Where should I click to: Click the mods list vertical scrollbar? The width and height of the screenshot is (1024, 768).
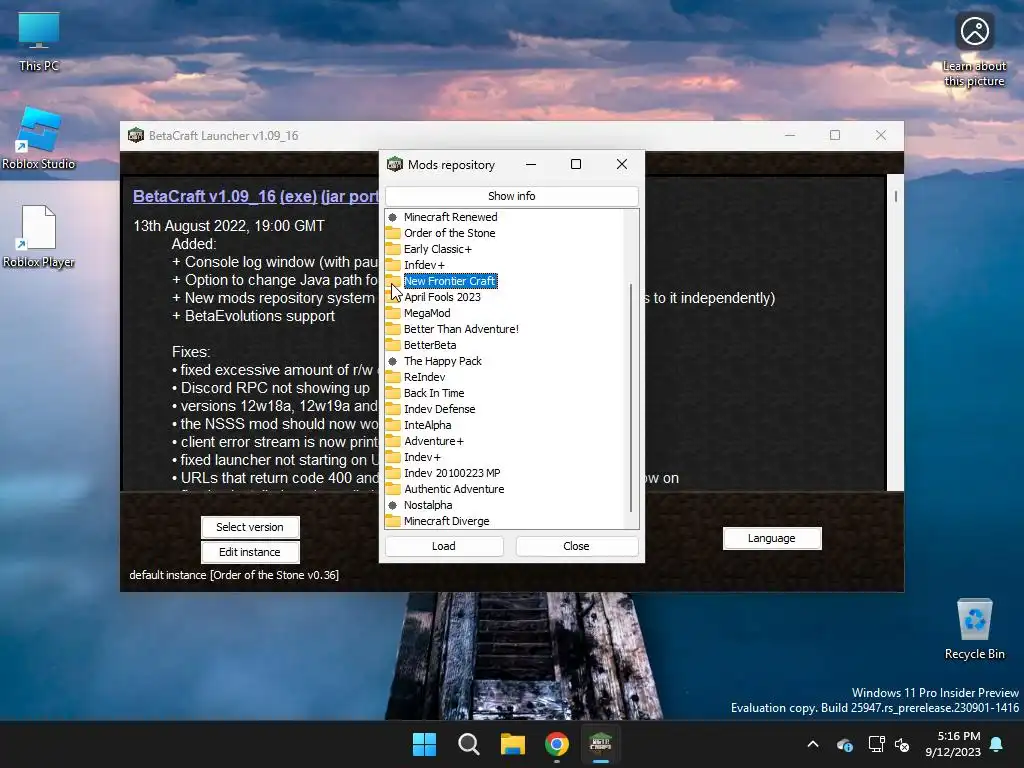(631, 397)
